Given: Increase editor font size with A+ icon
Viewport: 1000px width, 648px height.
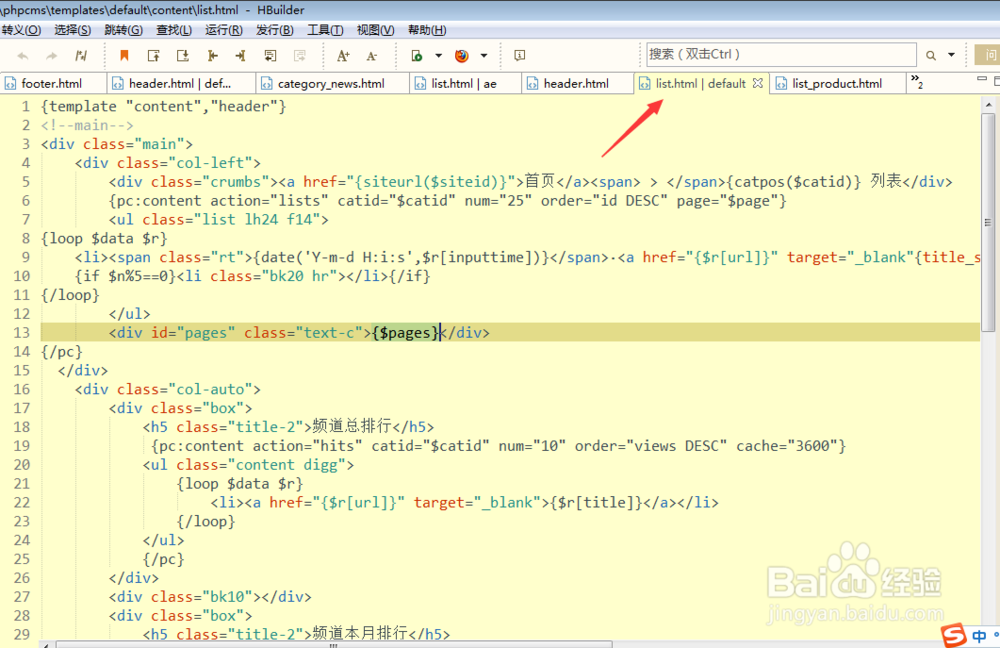Looking at the screenshot, I should point(342,56).
